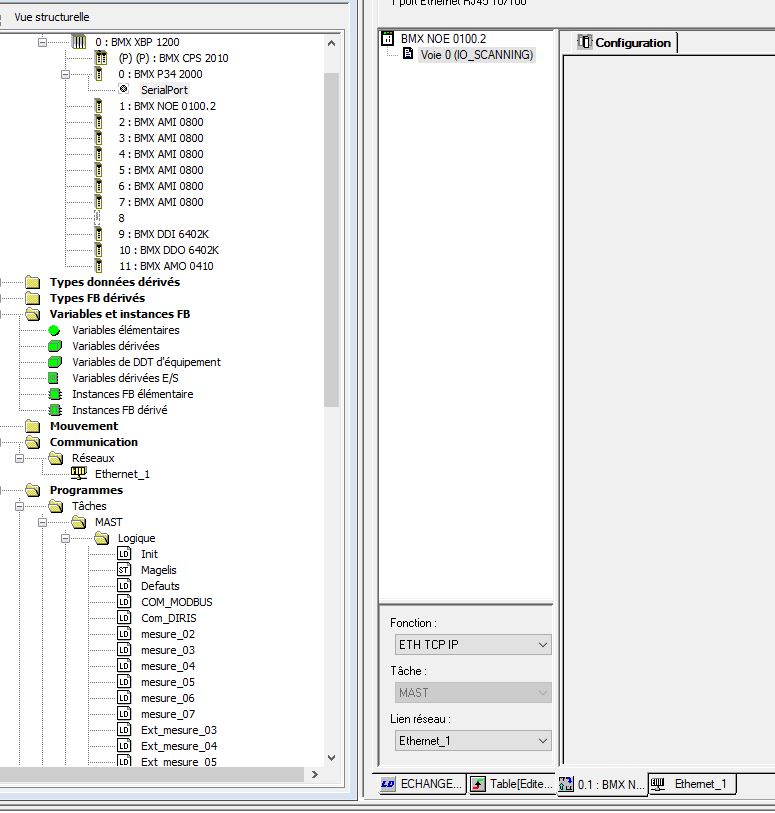Collapse the Logique folder node

click(66, 538)
